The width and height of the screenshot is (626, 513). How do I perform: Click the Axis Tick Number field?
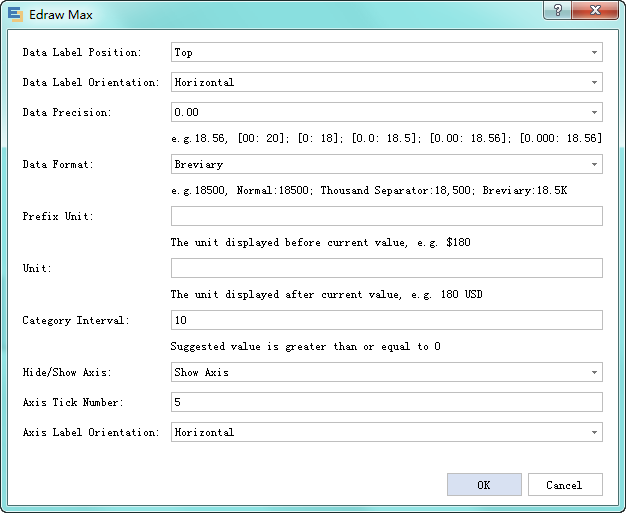point(386,402)
